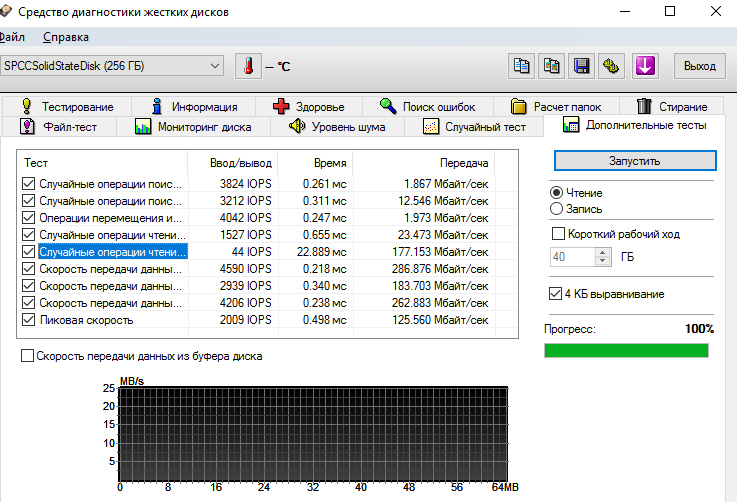Click the copy screenshot toolbar icon

point(551,66)
